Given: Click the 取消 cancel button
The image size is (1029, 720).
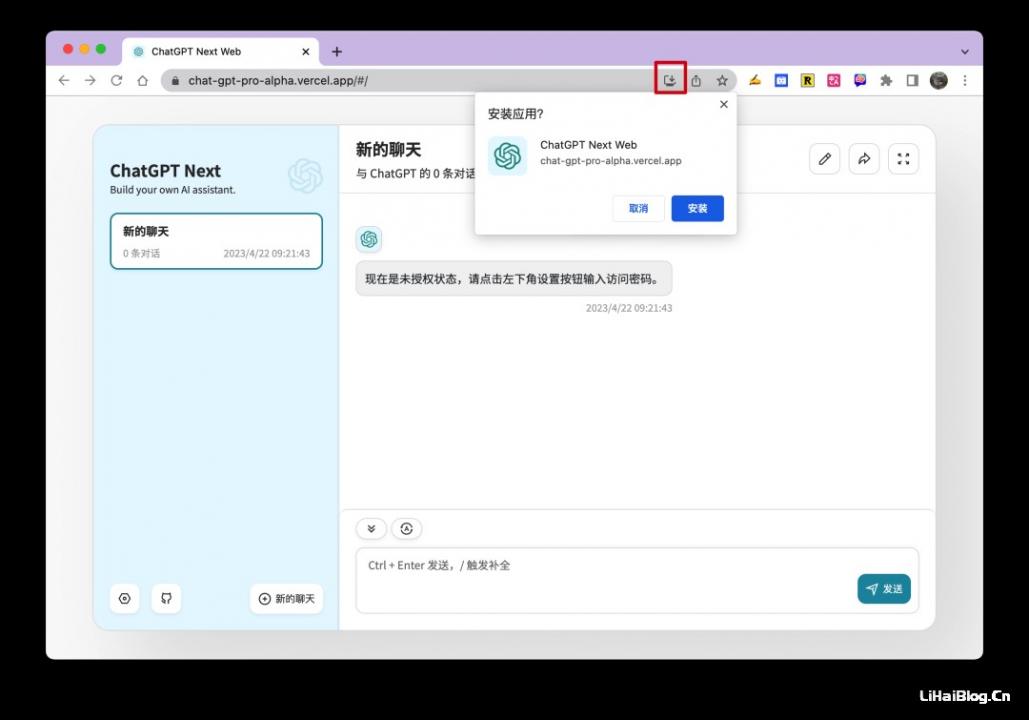Looking at the screenshot, I should tap(639, 208).
